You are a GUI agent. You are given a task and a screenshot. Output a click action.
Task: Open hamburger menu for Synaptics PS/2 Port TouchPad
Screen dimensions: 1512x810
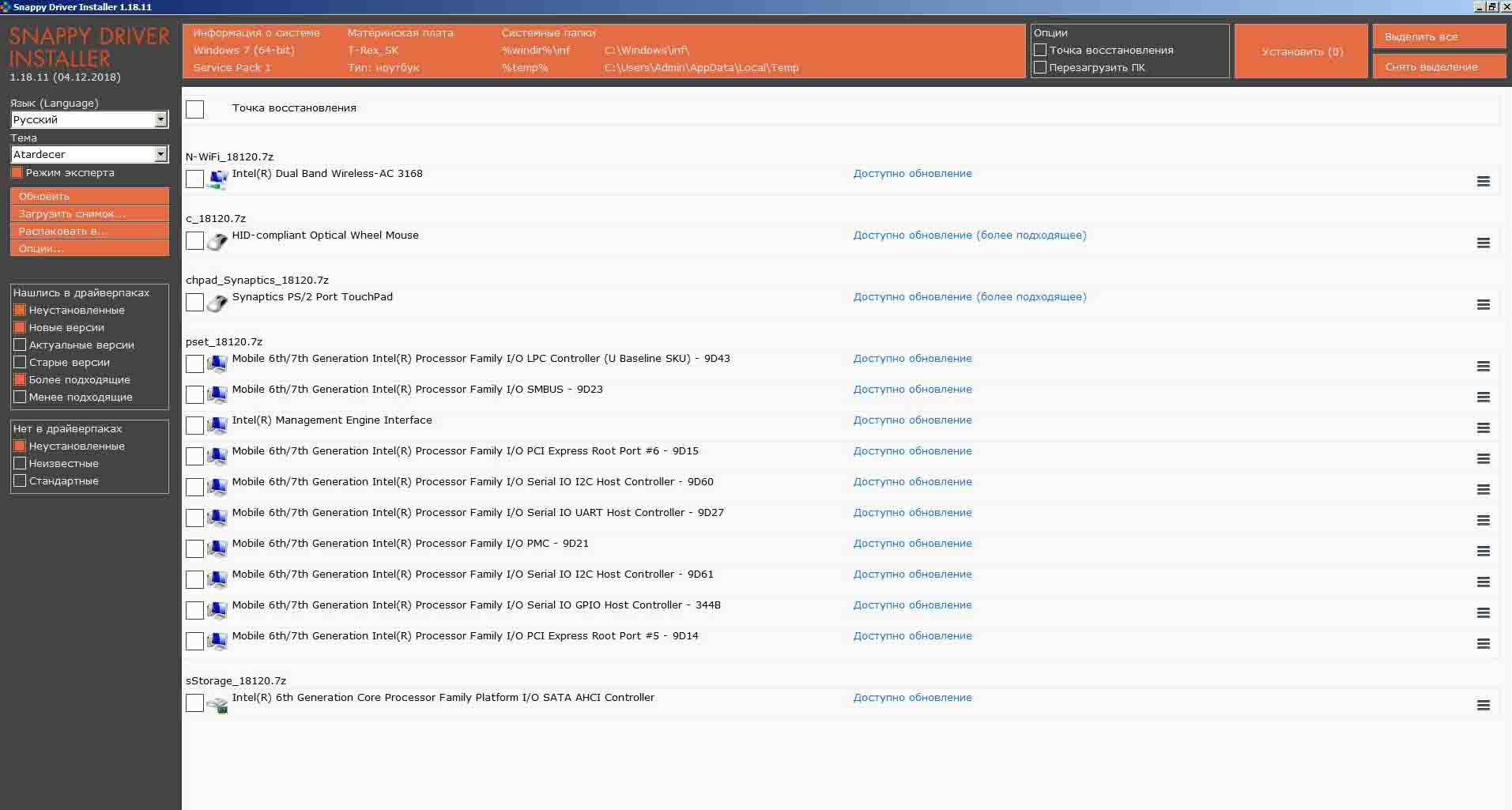pyautogui.click(x=1483, y=305)
